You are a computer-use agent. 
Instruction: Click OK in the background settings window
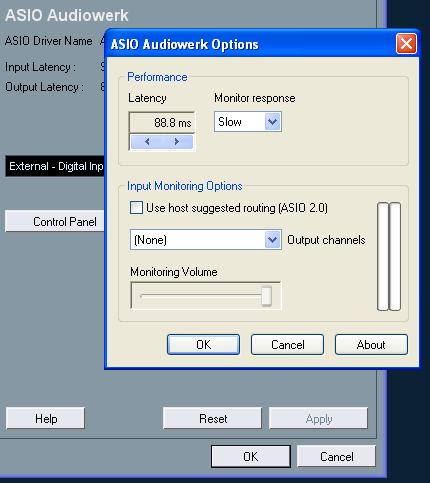(251, 456)
